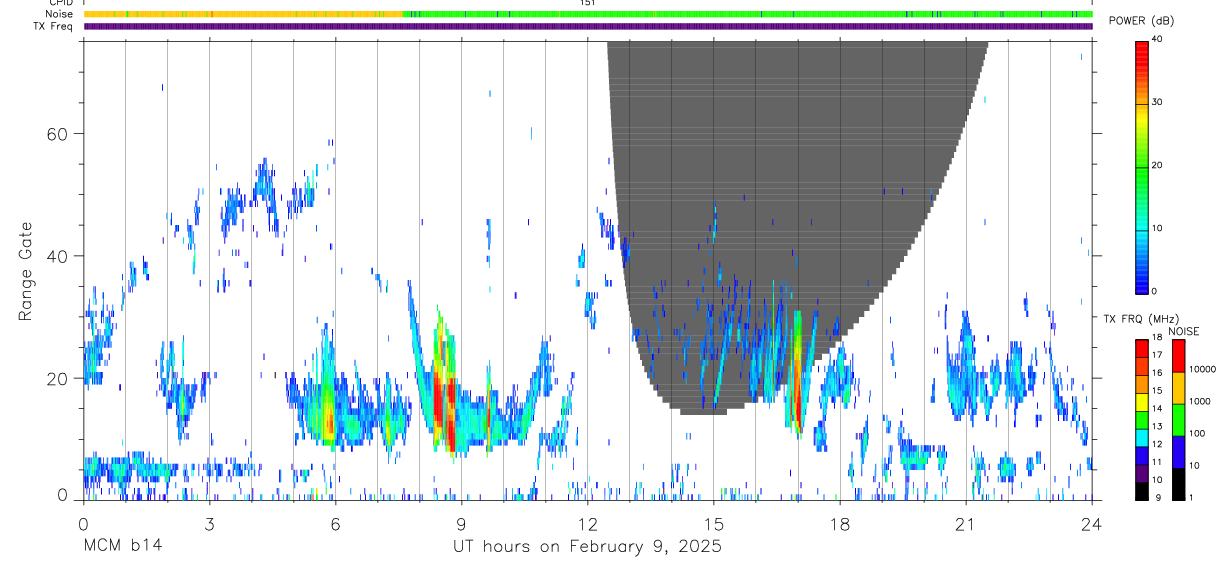Image resolution: width=1228 pixels, height=567 pixels.
Task: Click hour tick '6' on UT axis
Action: coord(335,524)
